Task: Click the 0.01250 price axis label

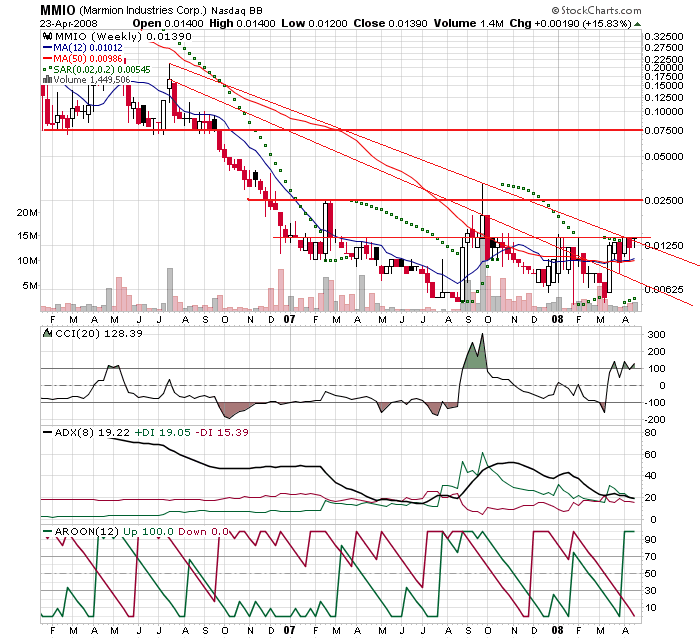Action: [663, 245]
